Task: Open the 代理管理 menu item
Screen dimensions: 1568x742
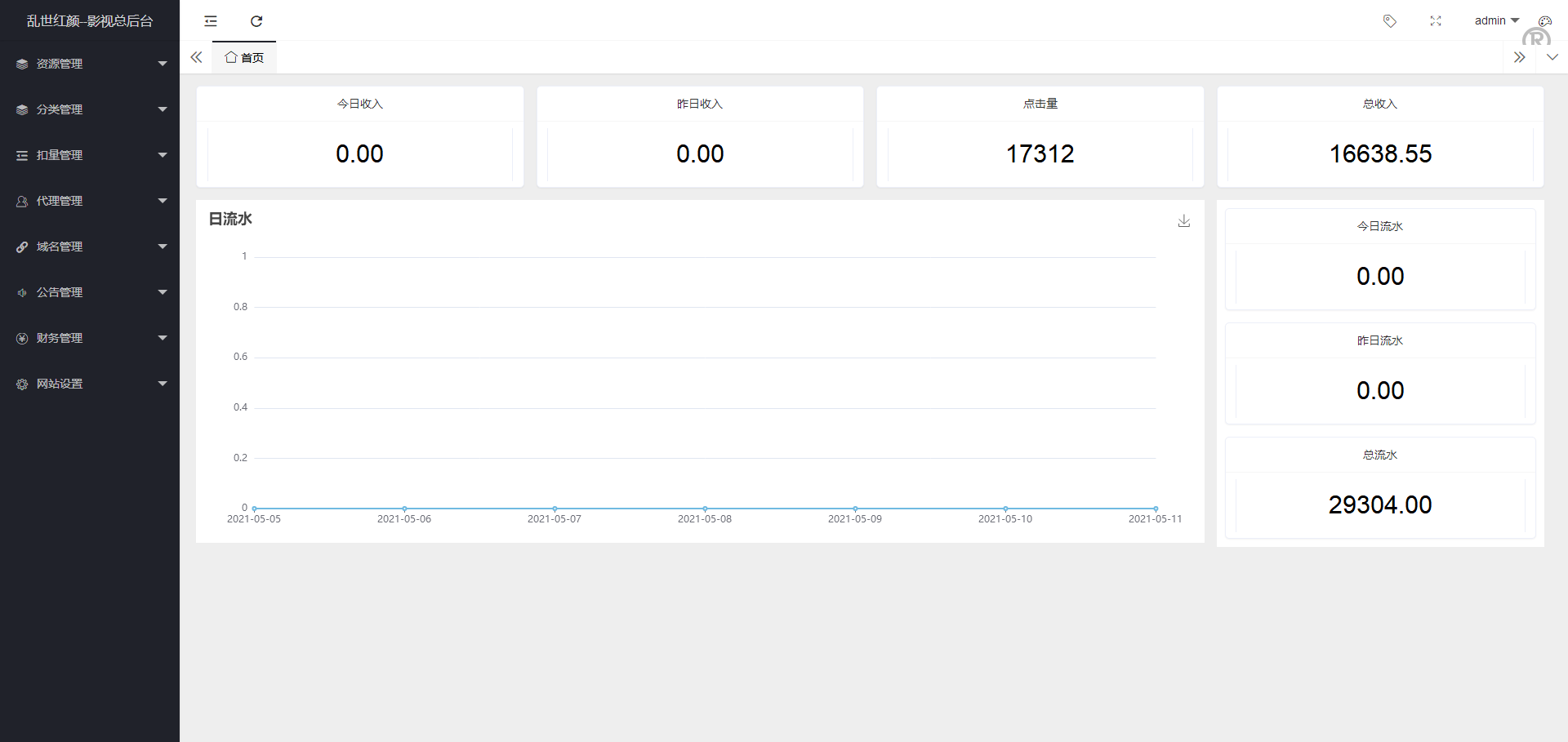Action: point(90,201)
